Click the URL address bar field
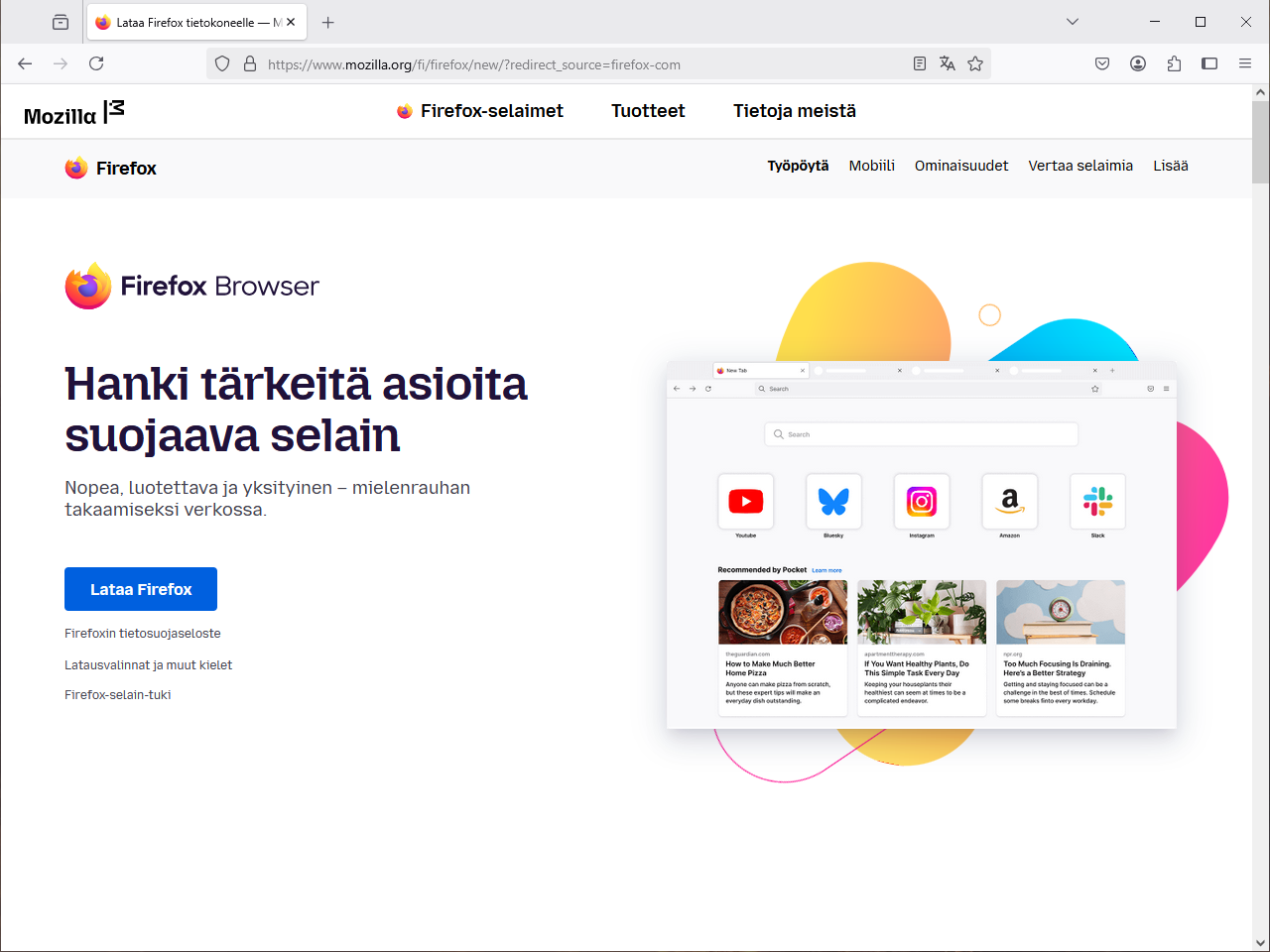This screenshot has height=952, width=1270. (575, 64)
